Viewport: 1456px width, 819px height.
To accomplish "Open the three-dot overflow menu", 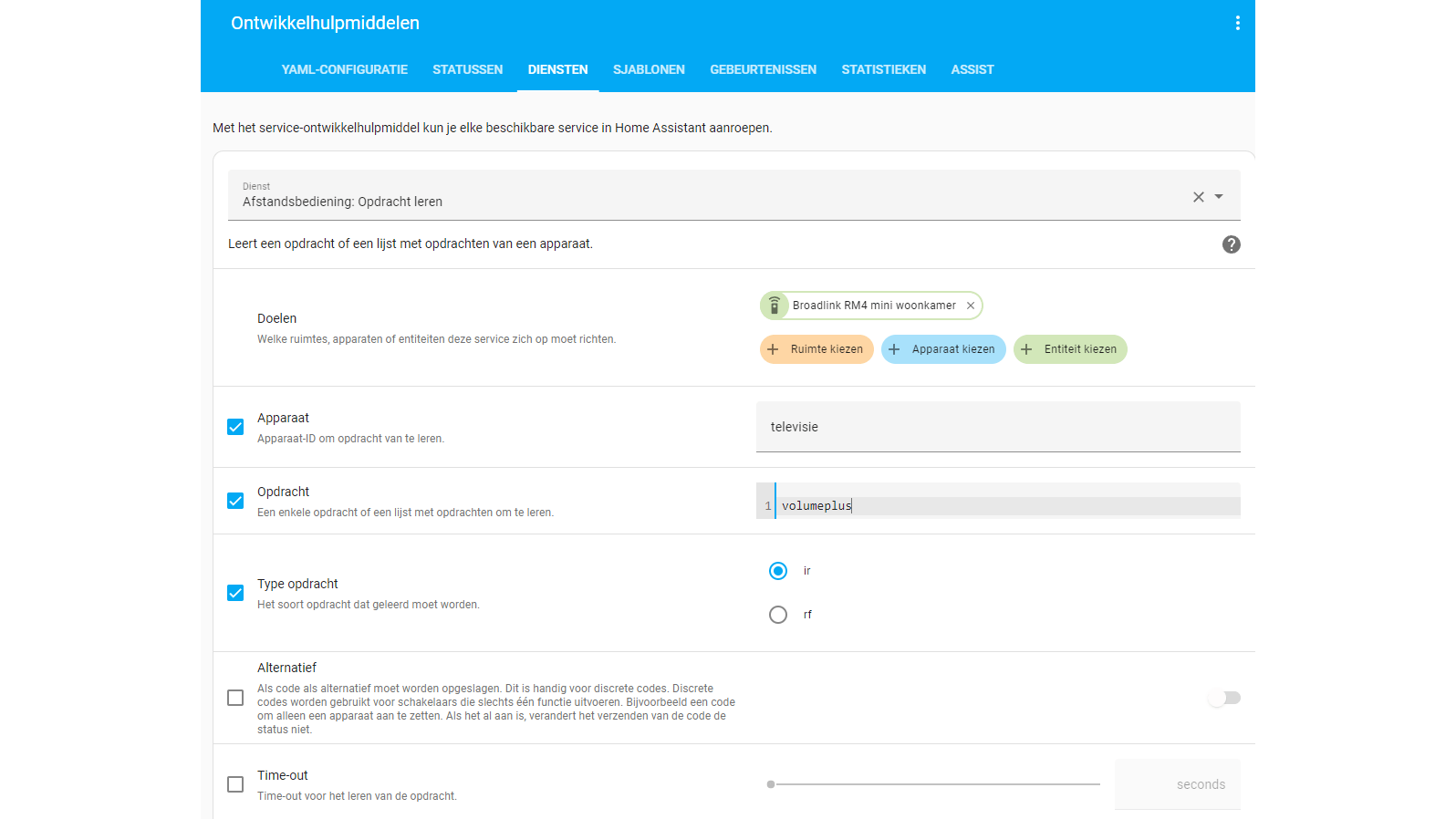I will point(1237,23).
